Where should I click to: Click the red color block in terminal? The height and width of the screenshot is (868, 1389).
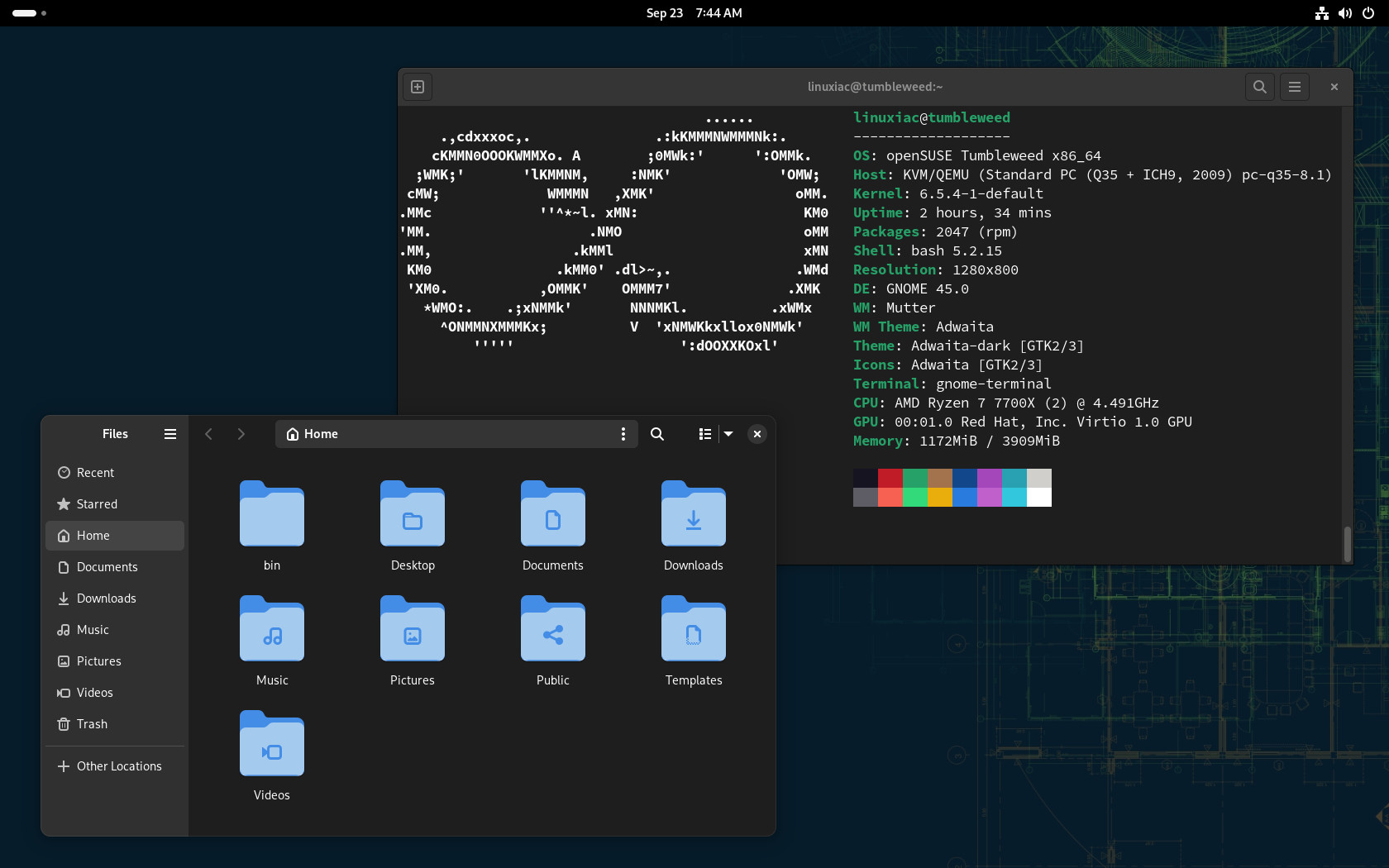pos(890,478)
